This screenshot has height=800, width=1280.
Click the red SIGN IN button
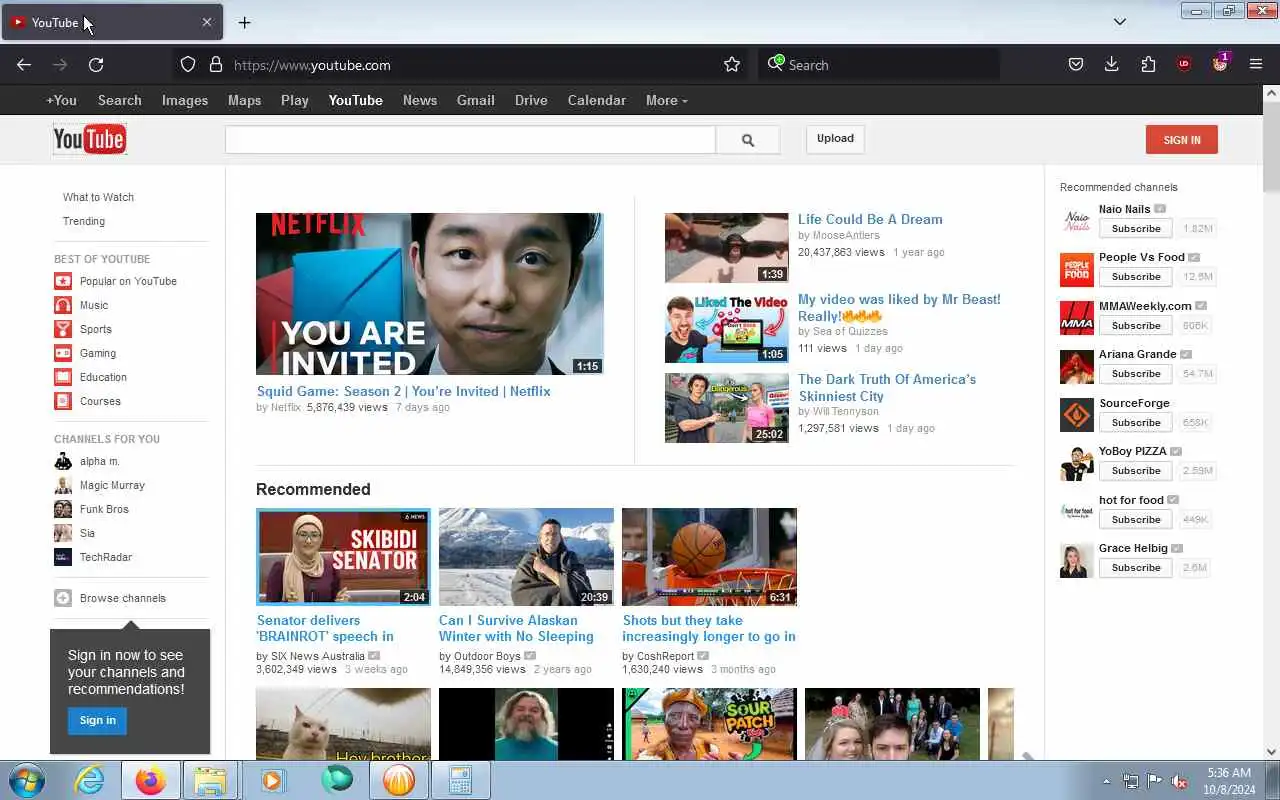(1182, 140)
